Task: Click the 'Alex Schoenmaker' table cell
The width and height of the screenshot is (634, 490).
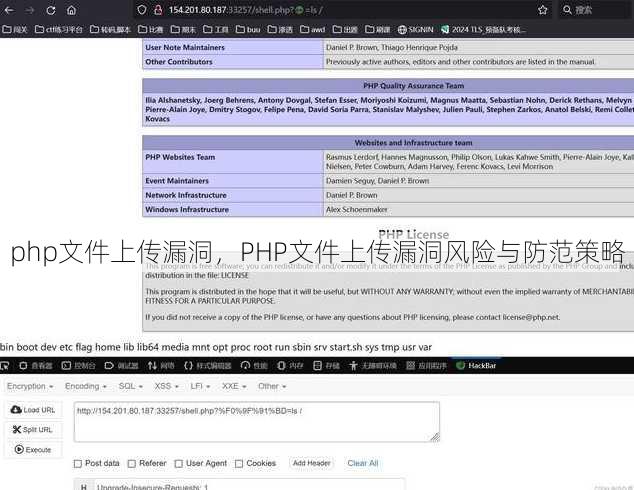Action: point(479,210)
